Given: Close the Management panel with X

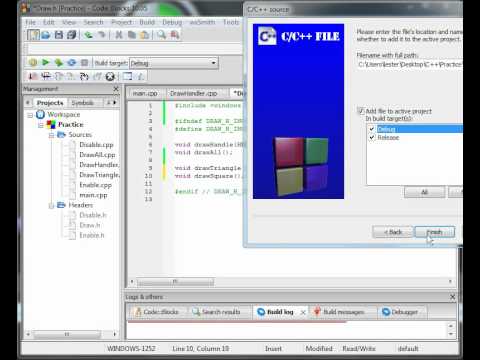Looking at the screenshot, I should 116,89.
